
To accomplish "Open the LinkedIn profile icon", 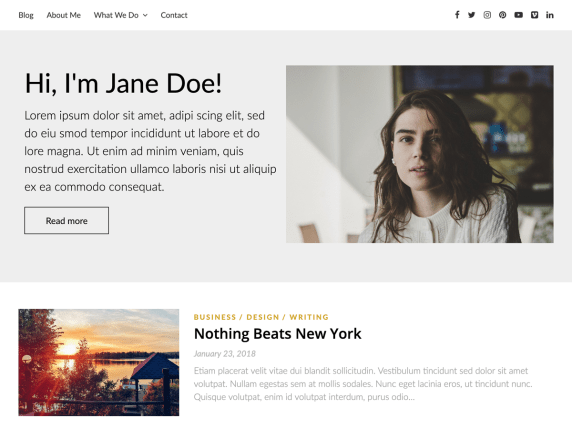I will pos(550,15).
